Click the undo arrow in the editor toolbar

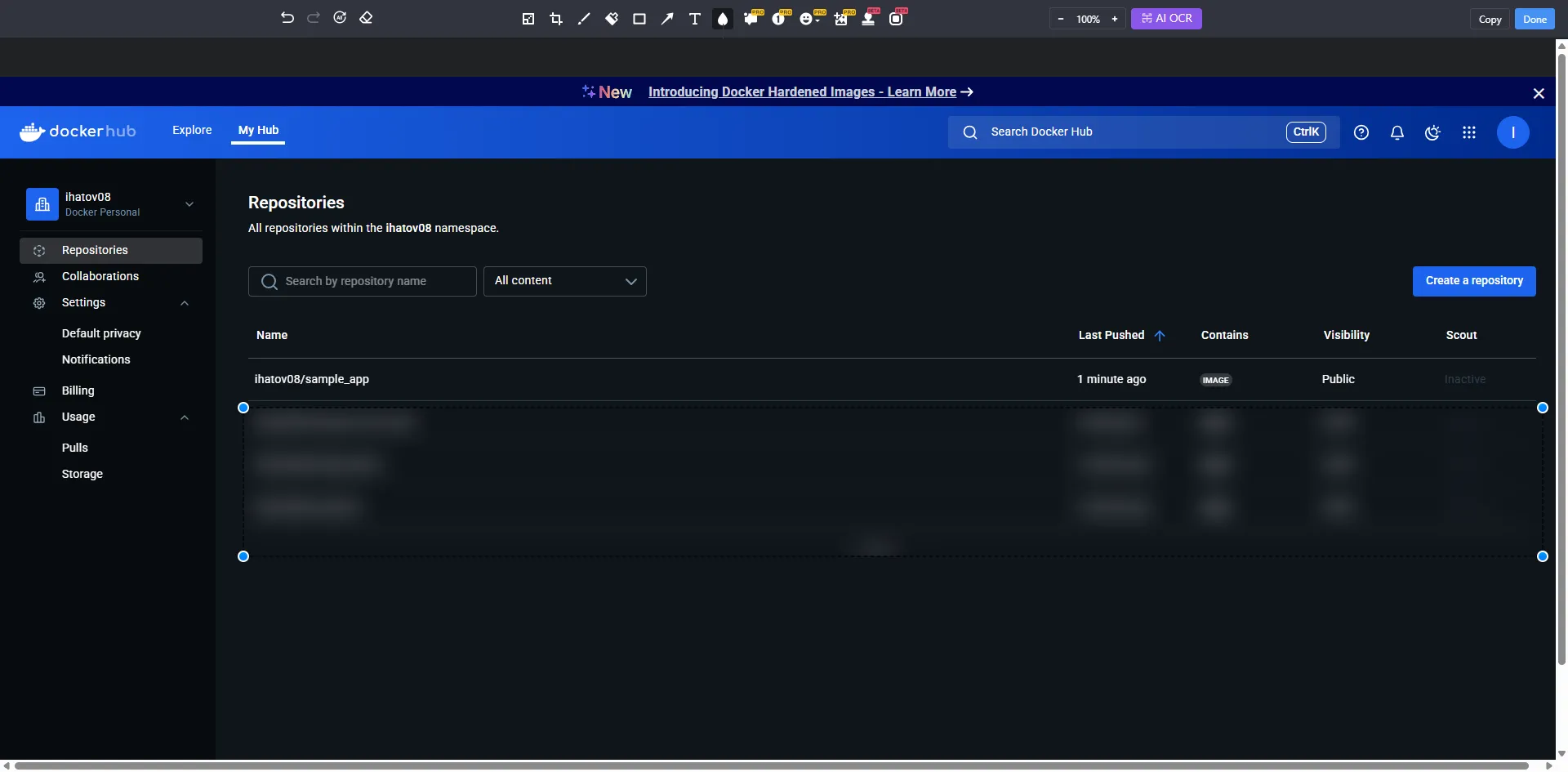[287, 18]
